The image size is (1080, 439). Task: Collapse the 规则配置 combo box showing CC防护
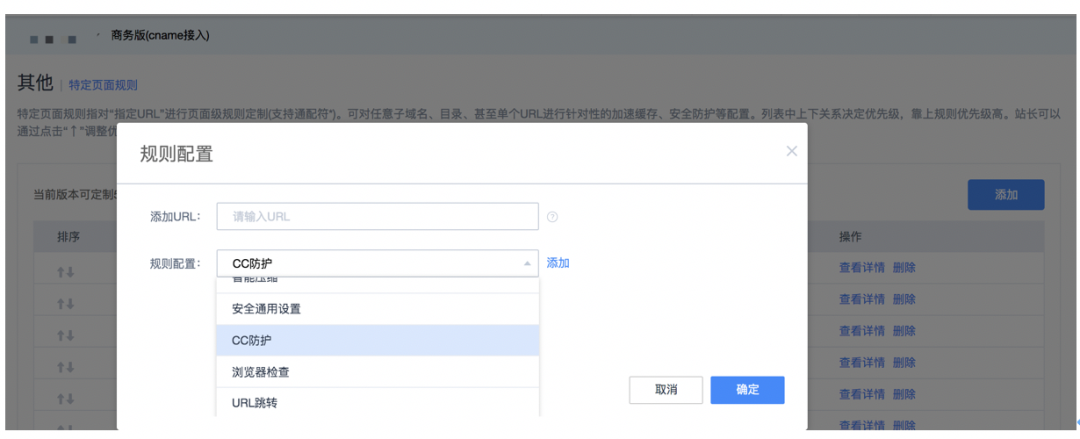(526, 263)
